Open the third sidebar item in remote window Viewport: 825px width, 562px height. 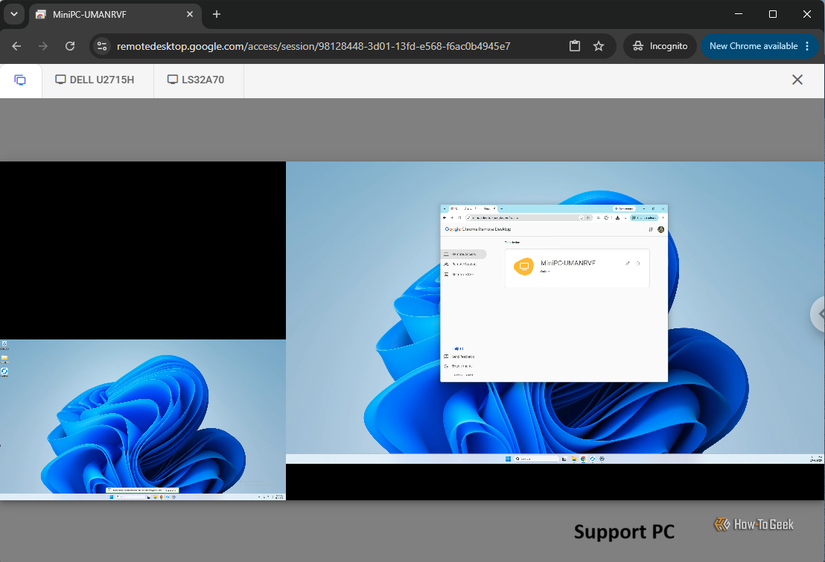[x=460, y=274]
